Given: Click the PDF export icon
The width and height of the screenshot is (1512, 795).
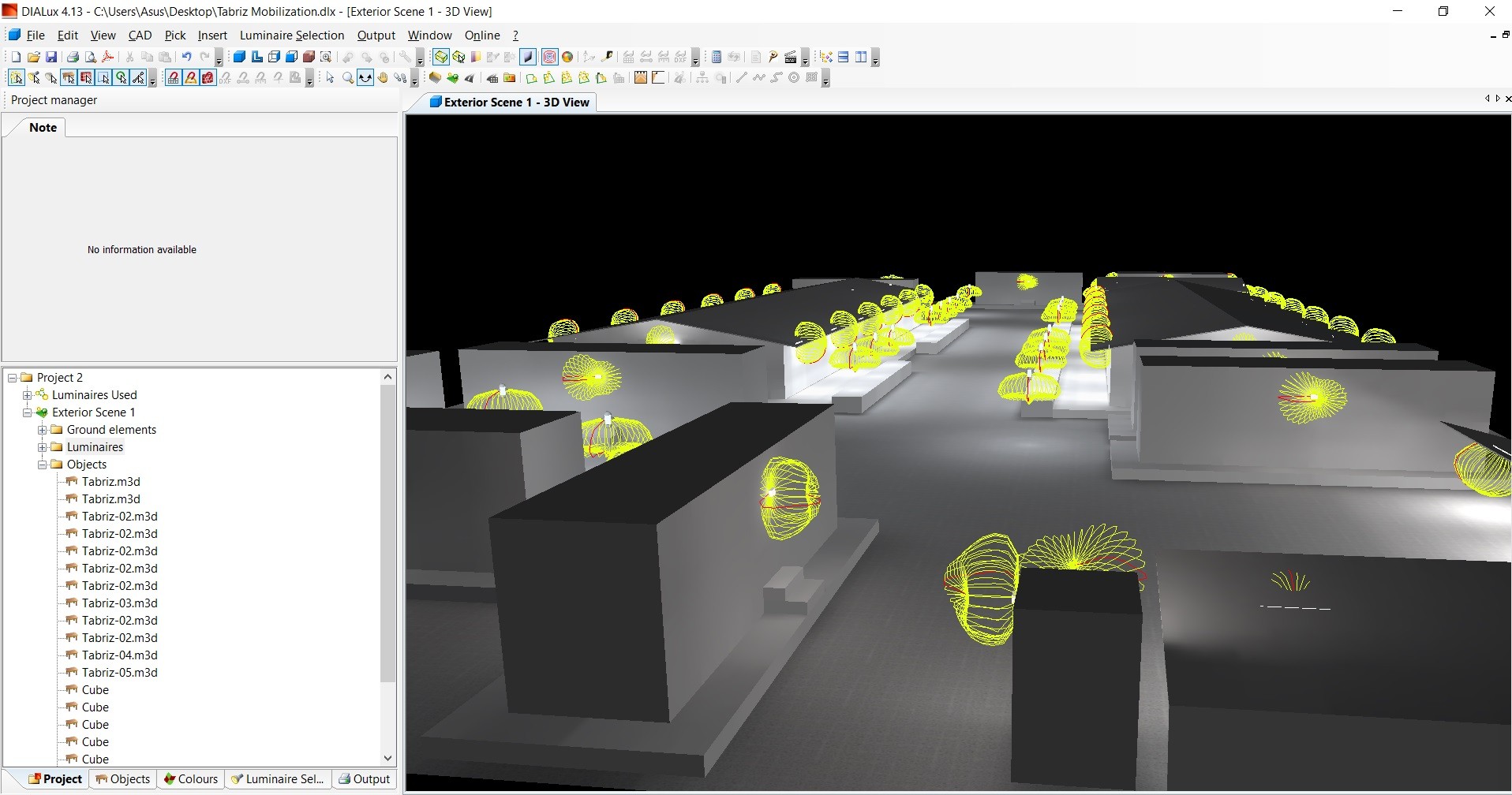Looking at the screenshot, I should 108,57.
